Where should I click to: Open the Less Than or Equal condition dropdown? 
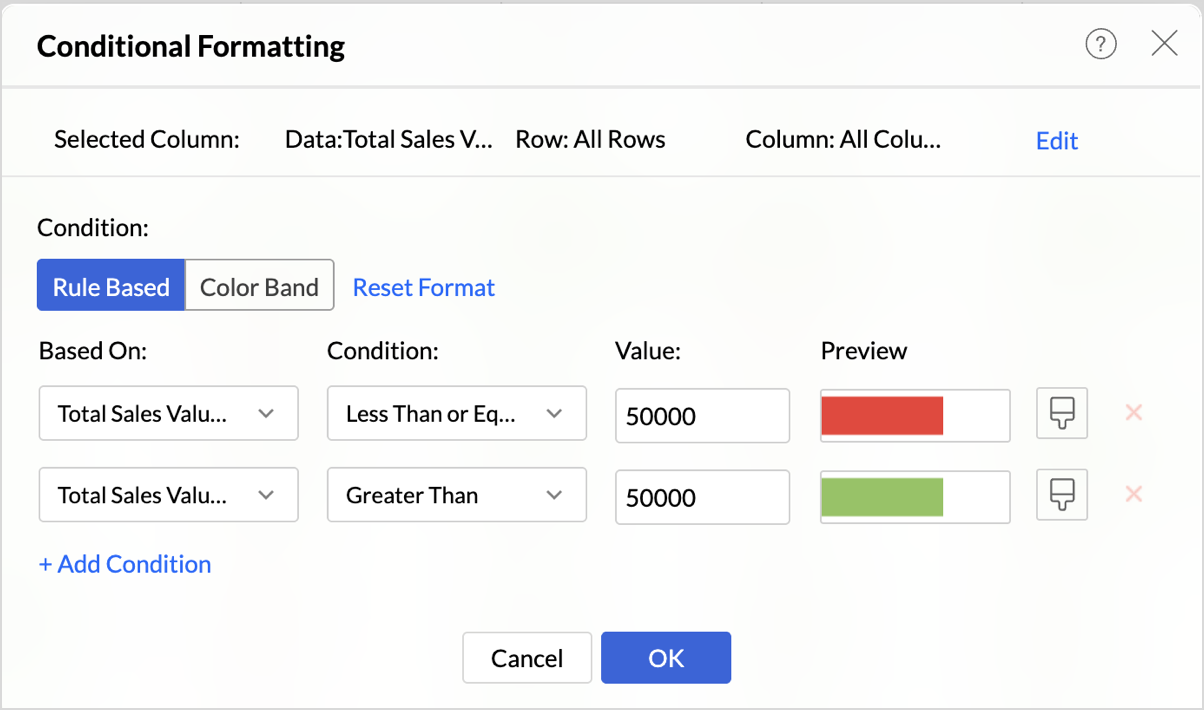(x=456, y=414)
